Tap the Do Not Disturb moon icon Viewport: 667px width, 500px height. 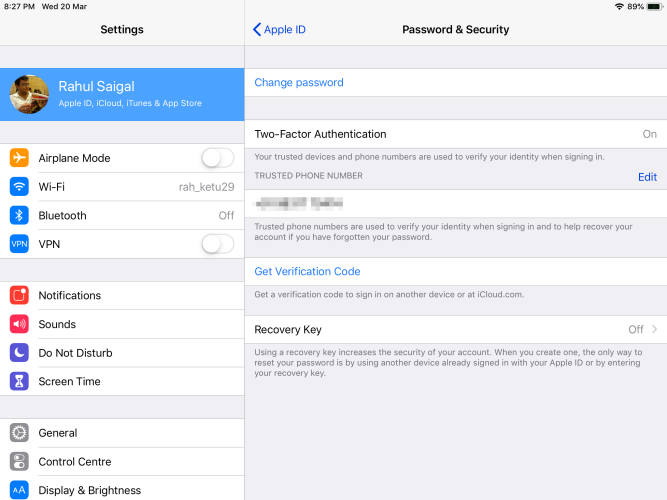(x=19, y=353)
